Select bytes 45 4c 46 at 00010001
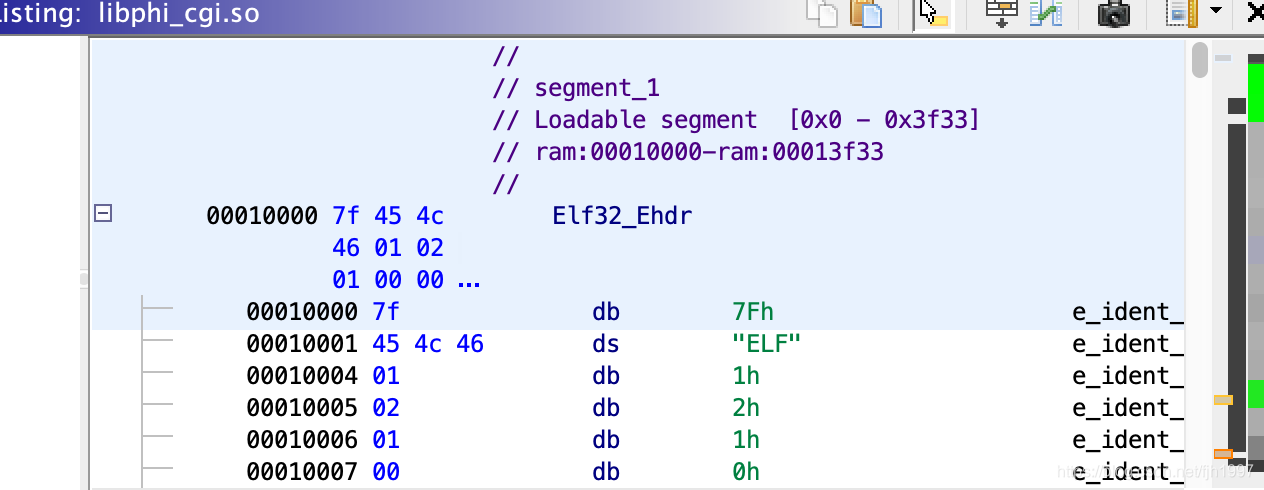This screenshot has height=490, width=1264. [x=428, y=344]
